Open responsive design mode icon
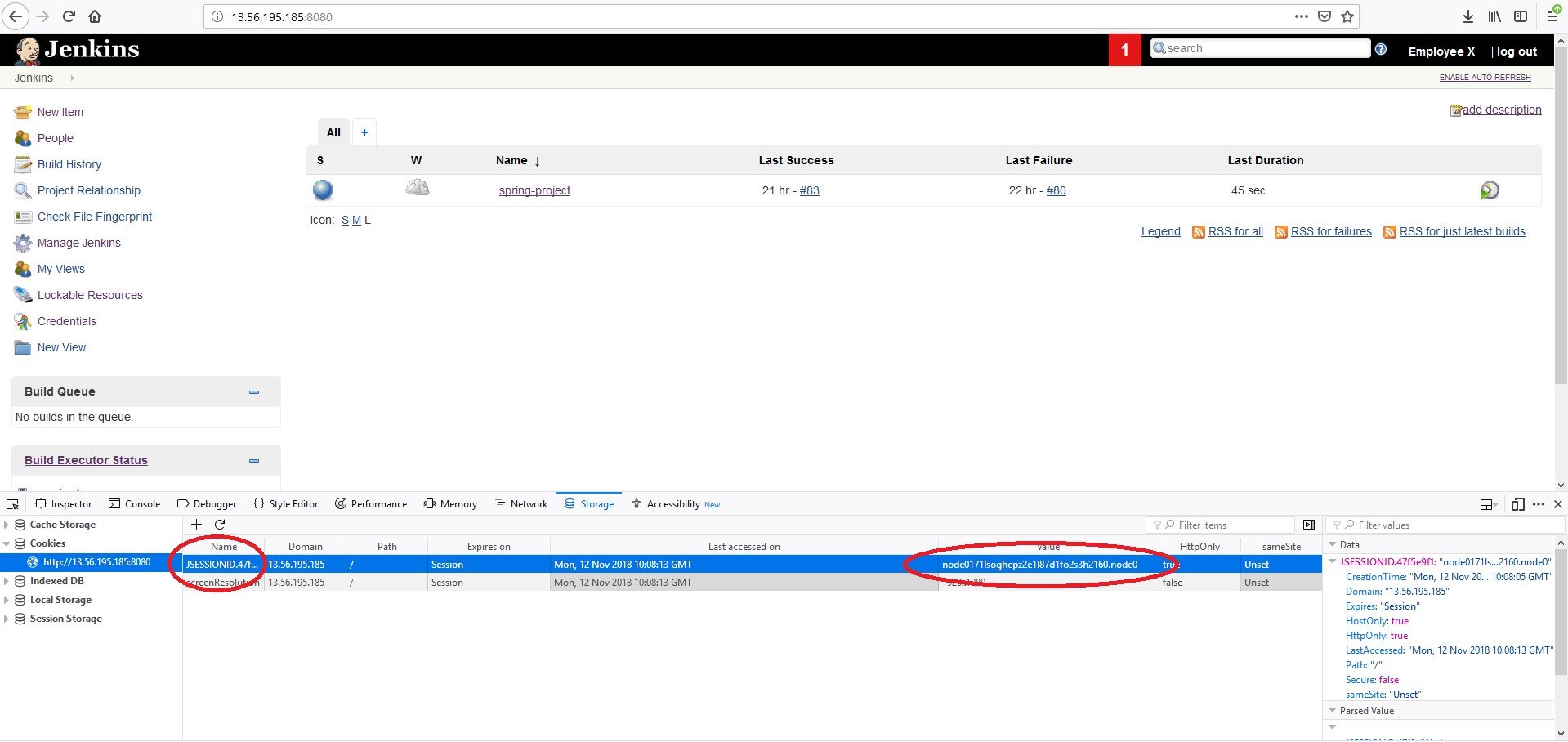The width and height of the screenshot is (1568, 742). pos(1518,504)
